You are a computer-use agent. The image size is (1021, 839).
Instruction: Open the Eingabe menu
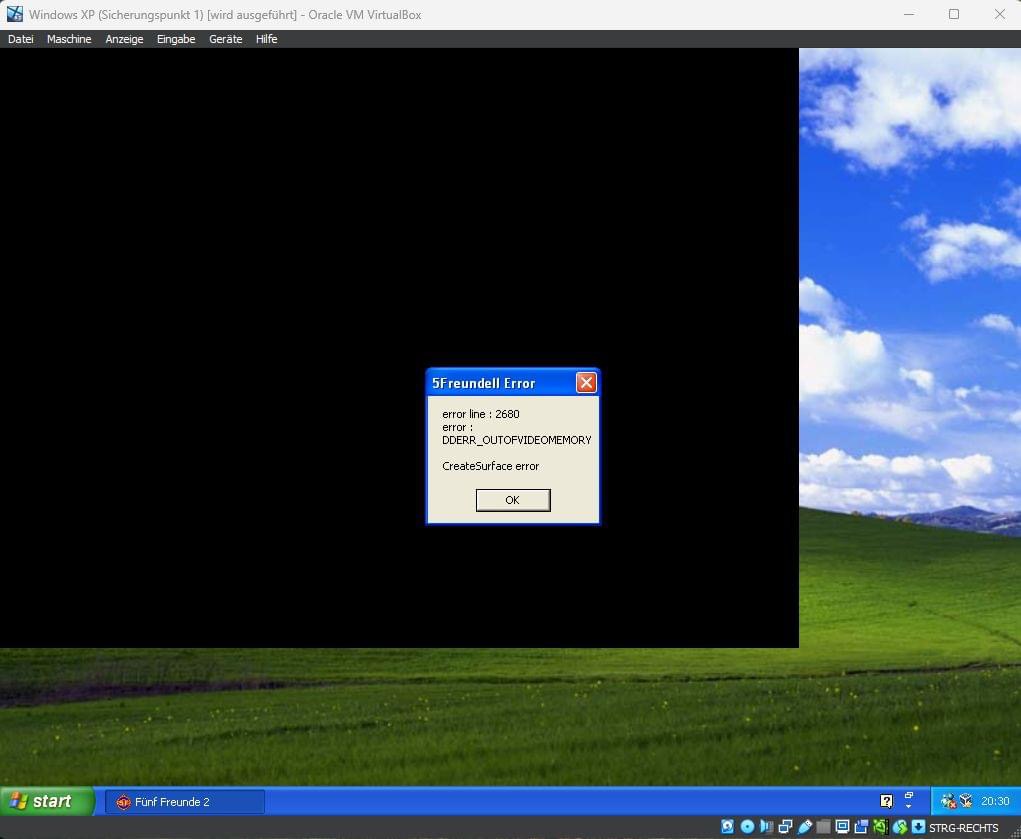(176, 39)
